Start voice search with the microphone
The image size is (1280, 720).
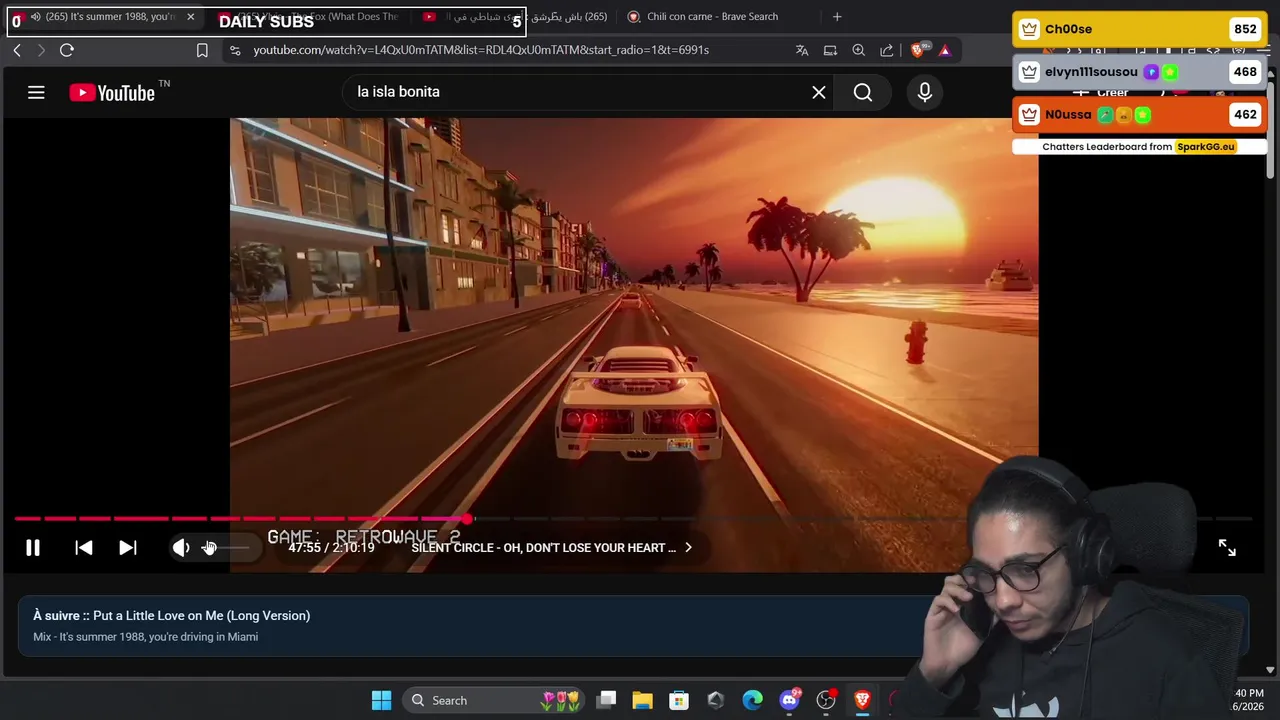tap(925, 93)
